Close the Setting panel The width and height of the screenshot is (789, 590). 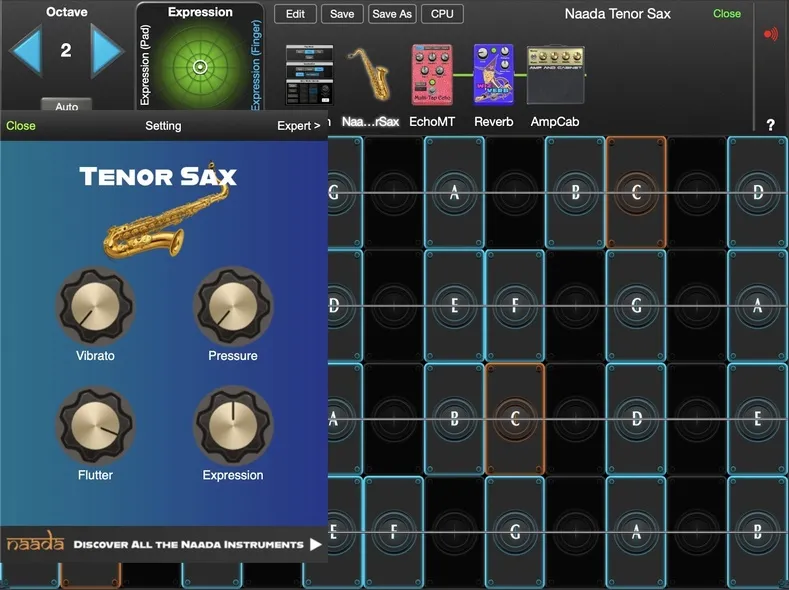(x=21, y=126)
